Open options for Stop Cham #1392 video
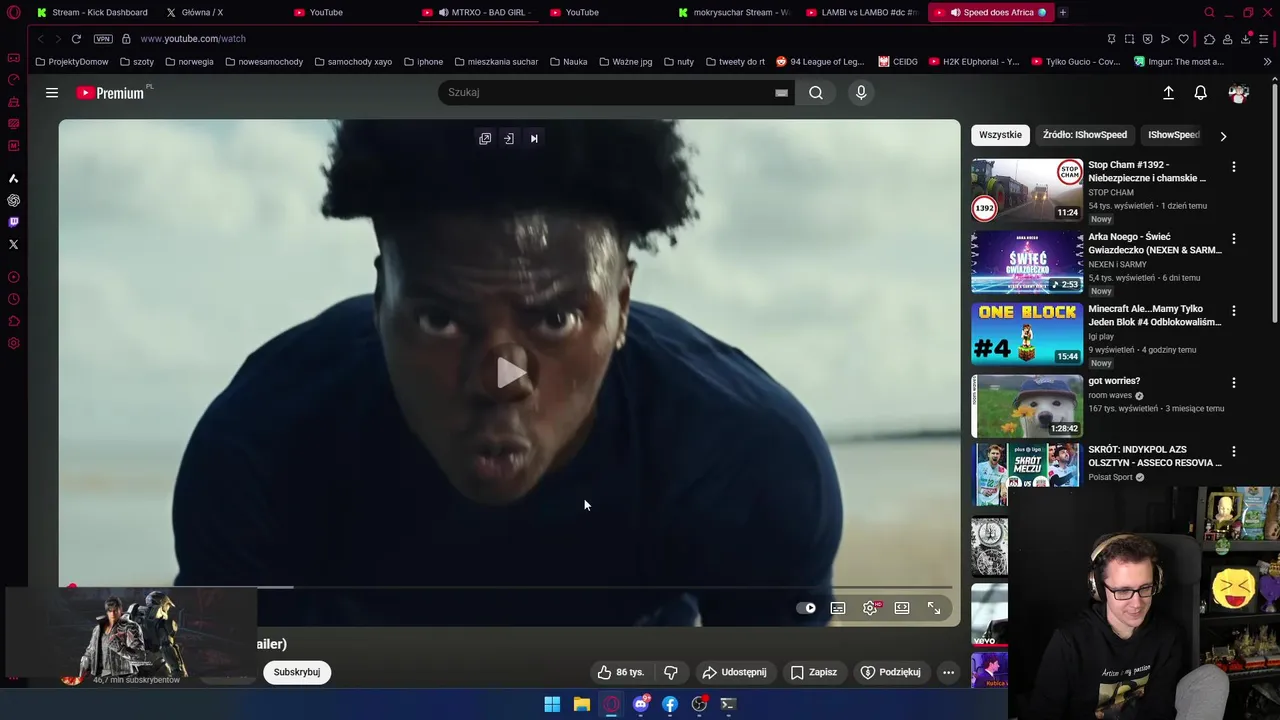Viewport: 1280px width, 720px height. (x=1233, y=167)
